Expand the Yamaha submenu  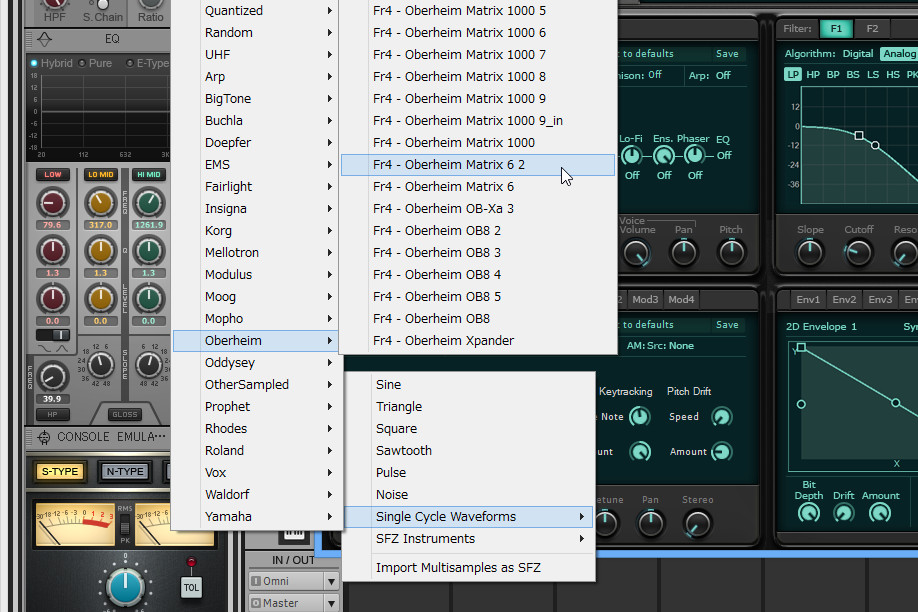(256, 517)
